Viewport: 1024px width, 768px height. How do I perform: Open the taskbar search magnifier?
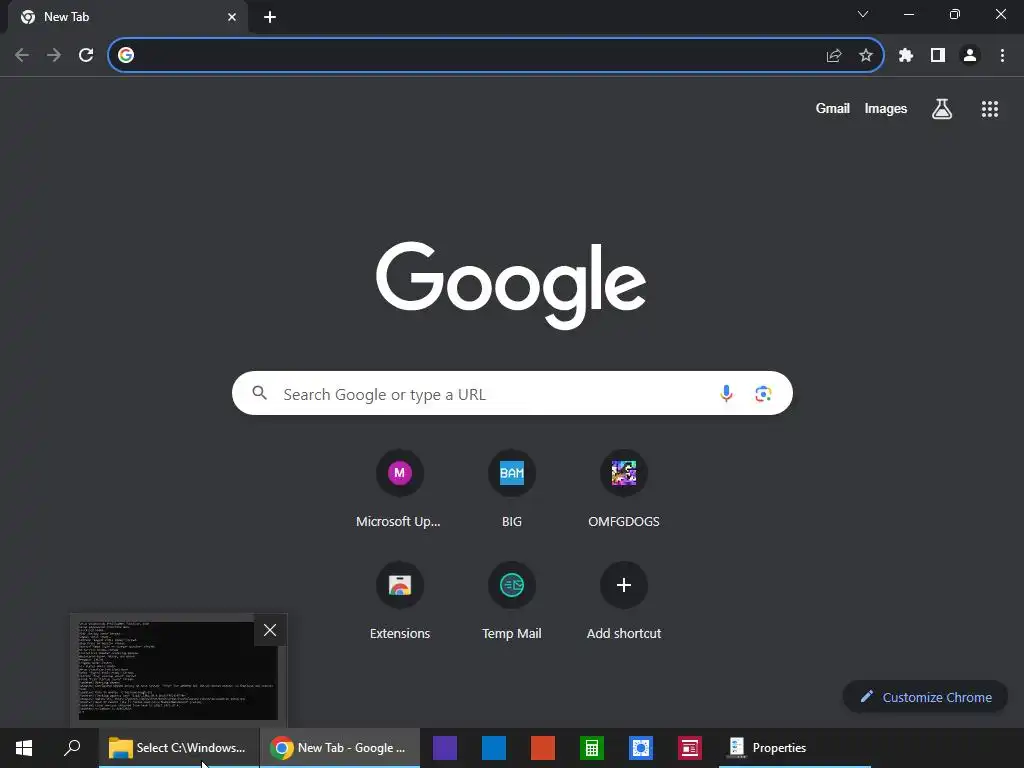(x=72, y=748)
